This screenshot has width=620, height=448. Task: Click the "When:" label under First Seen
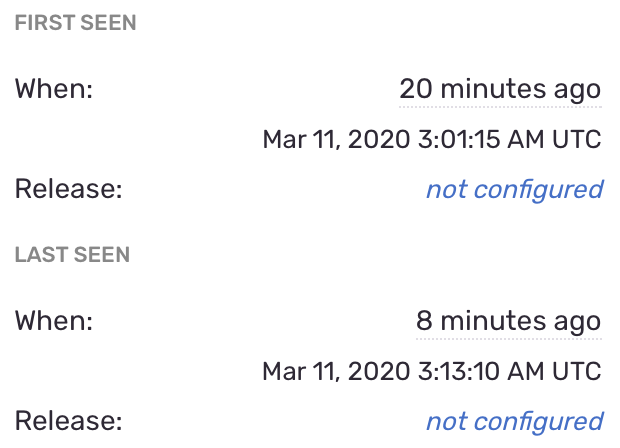(54, 89)
